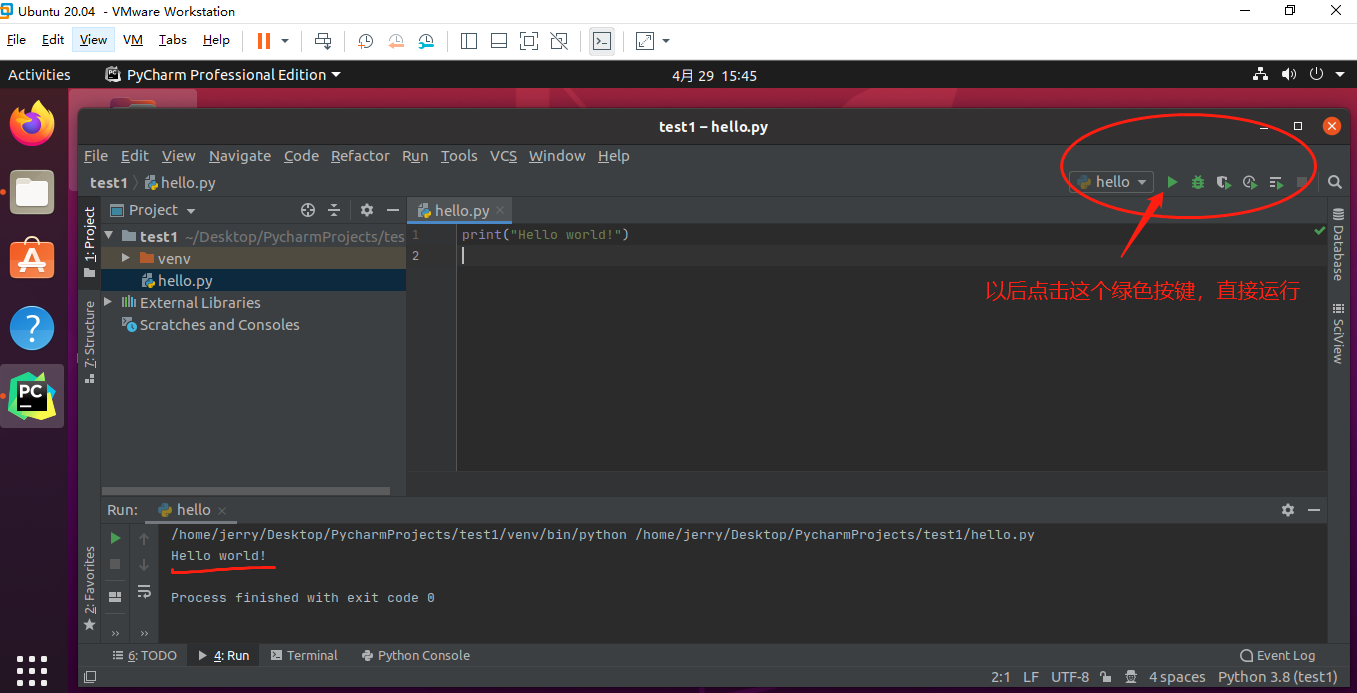
Task: Click 4 spaces indent setting
Action: pyautogui.click(x=1177, y=677)
